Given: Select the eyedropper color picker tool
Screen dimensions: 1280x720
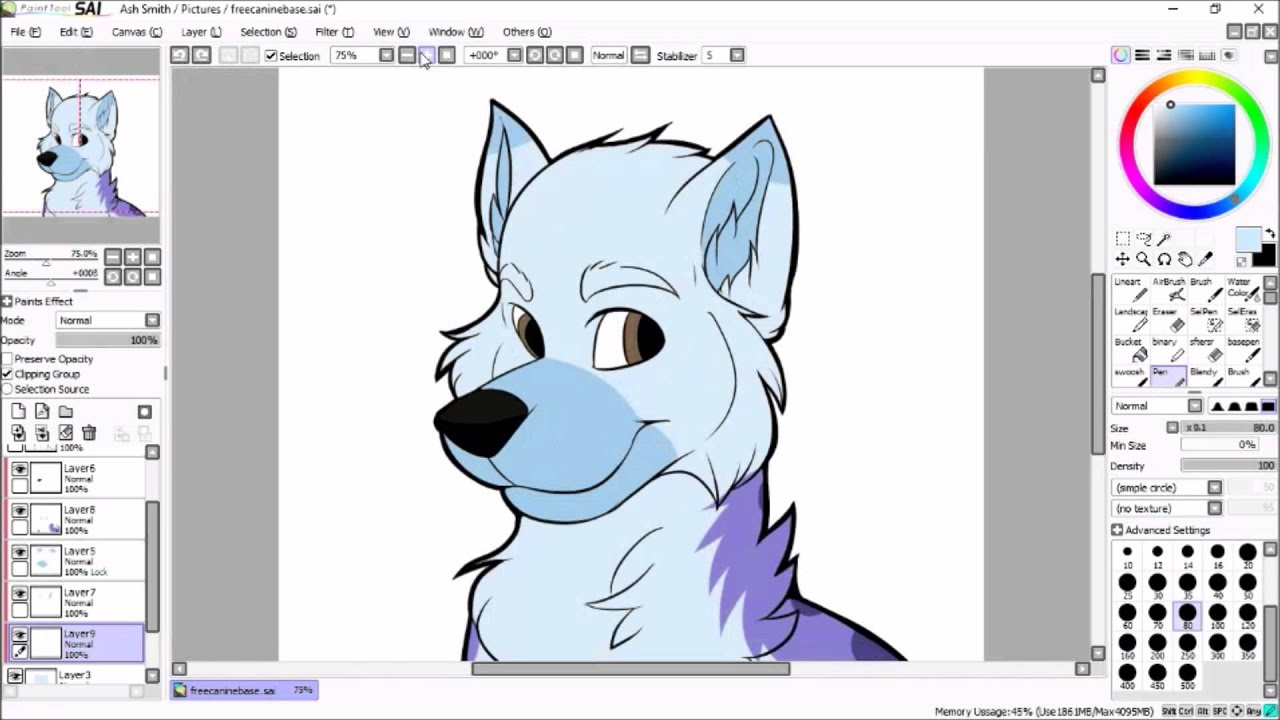Looking at the screenshot, I should point(1206,259).
